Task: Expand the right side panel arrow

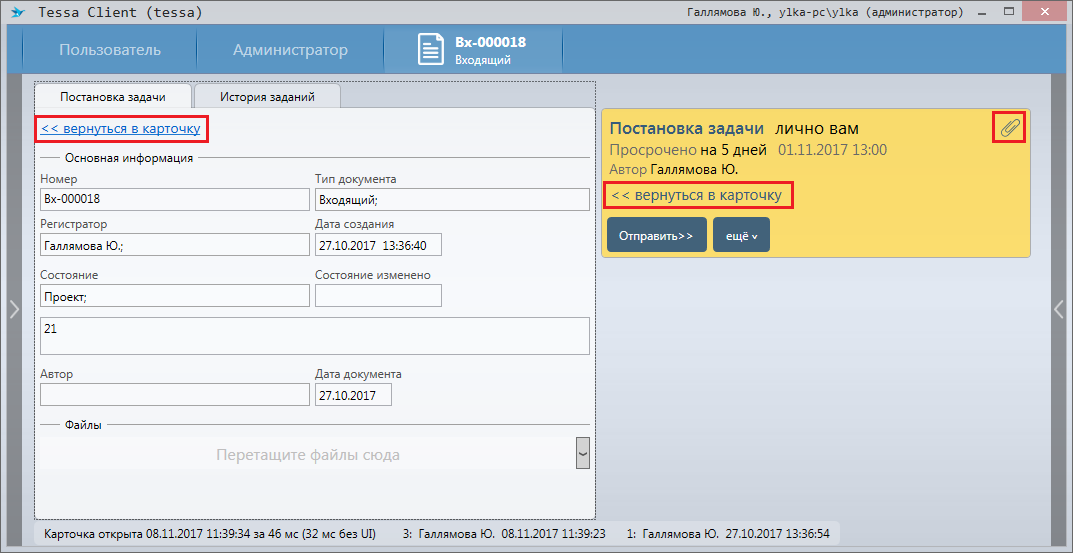Action: [x=1059, y=310]
